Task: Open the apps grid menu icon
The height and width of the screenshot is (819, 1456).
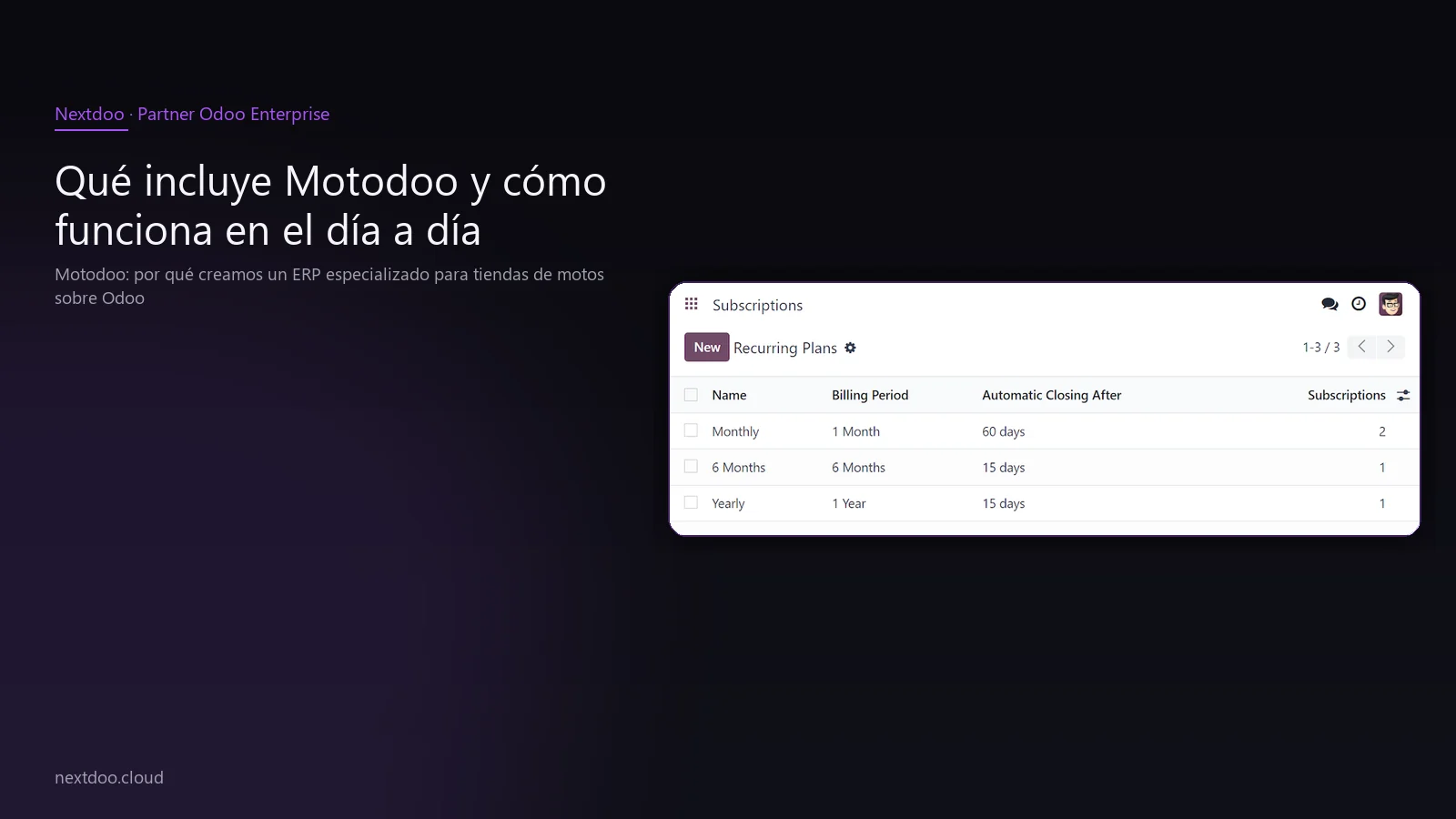Action: [x=692, y=304]
